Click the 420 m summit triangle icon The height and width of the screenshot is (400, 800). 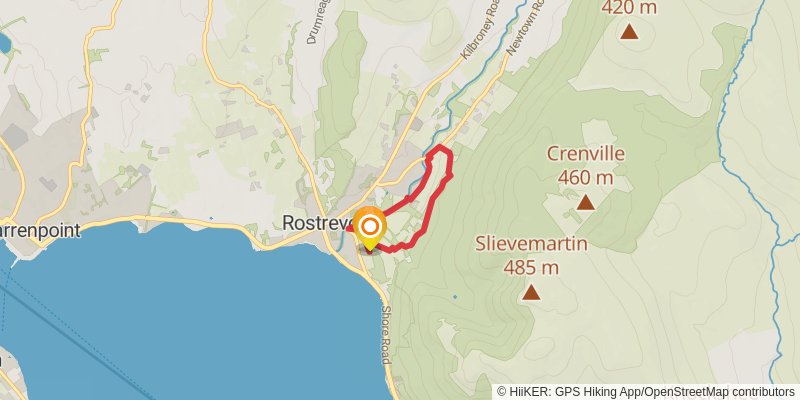click(629, 31)
